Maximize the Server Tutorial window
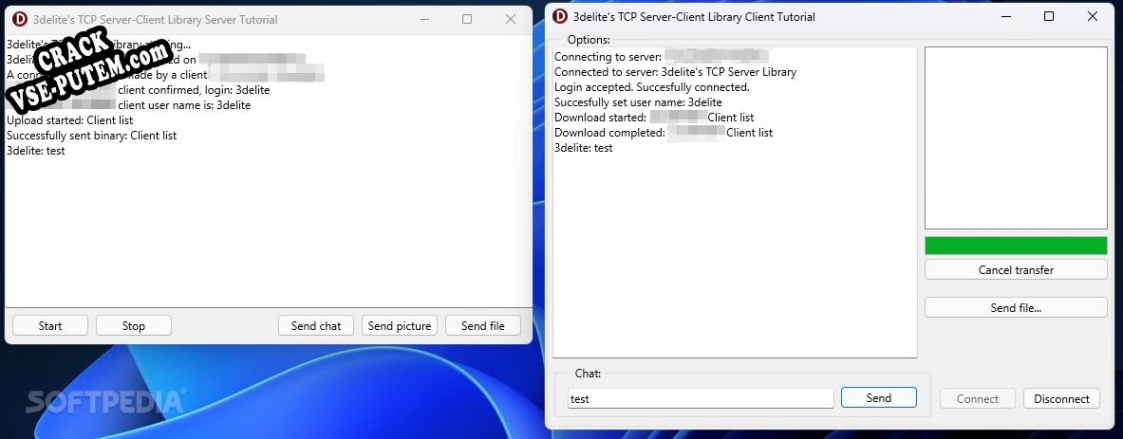Screen dimensions: 1123x439 pos(467,19)
